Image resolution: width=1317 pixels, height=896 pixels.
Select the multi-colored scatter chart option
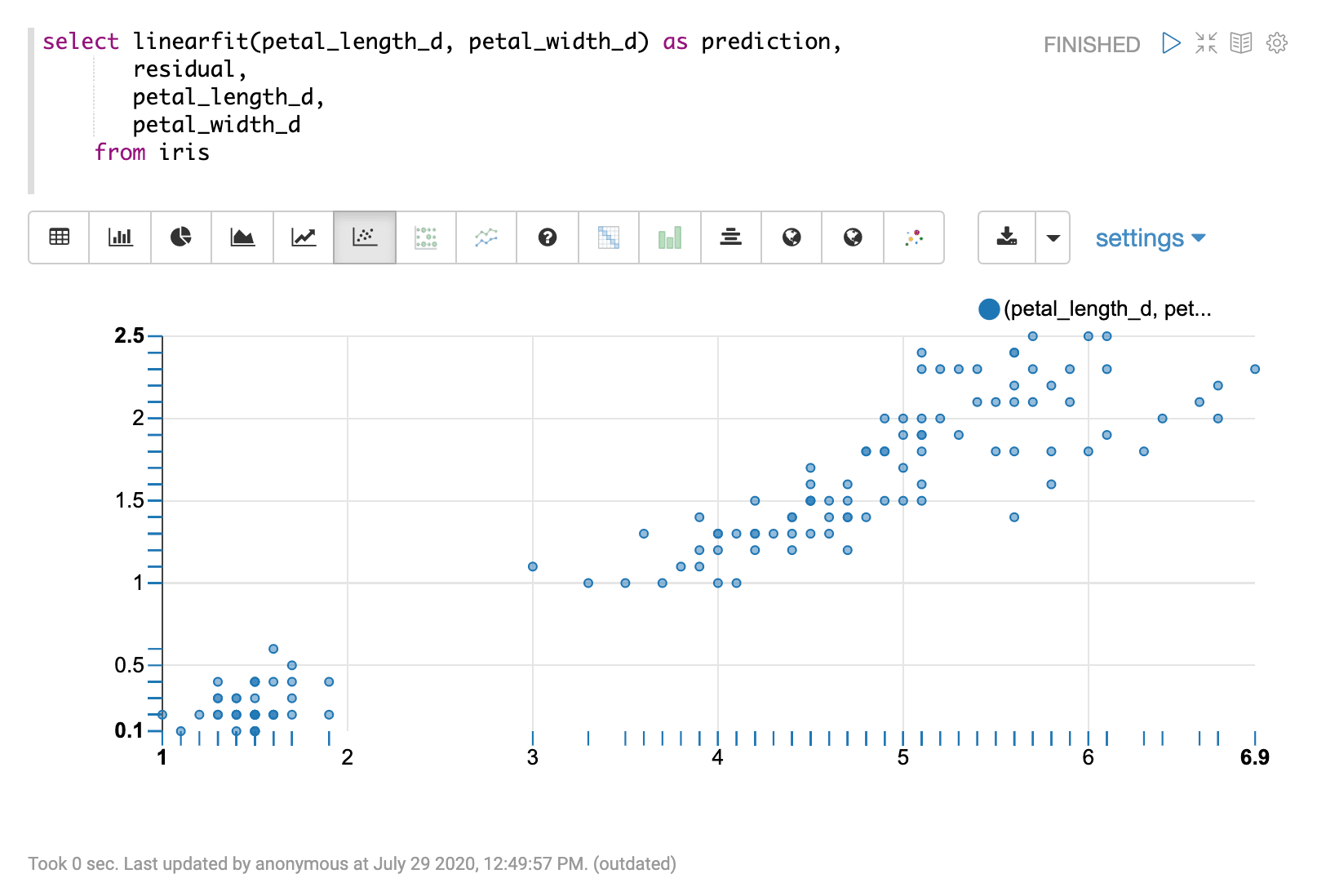(x=914, y=237)
